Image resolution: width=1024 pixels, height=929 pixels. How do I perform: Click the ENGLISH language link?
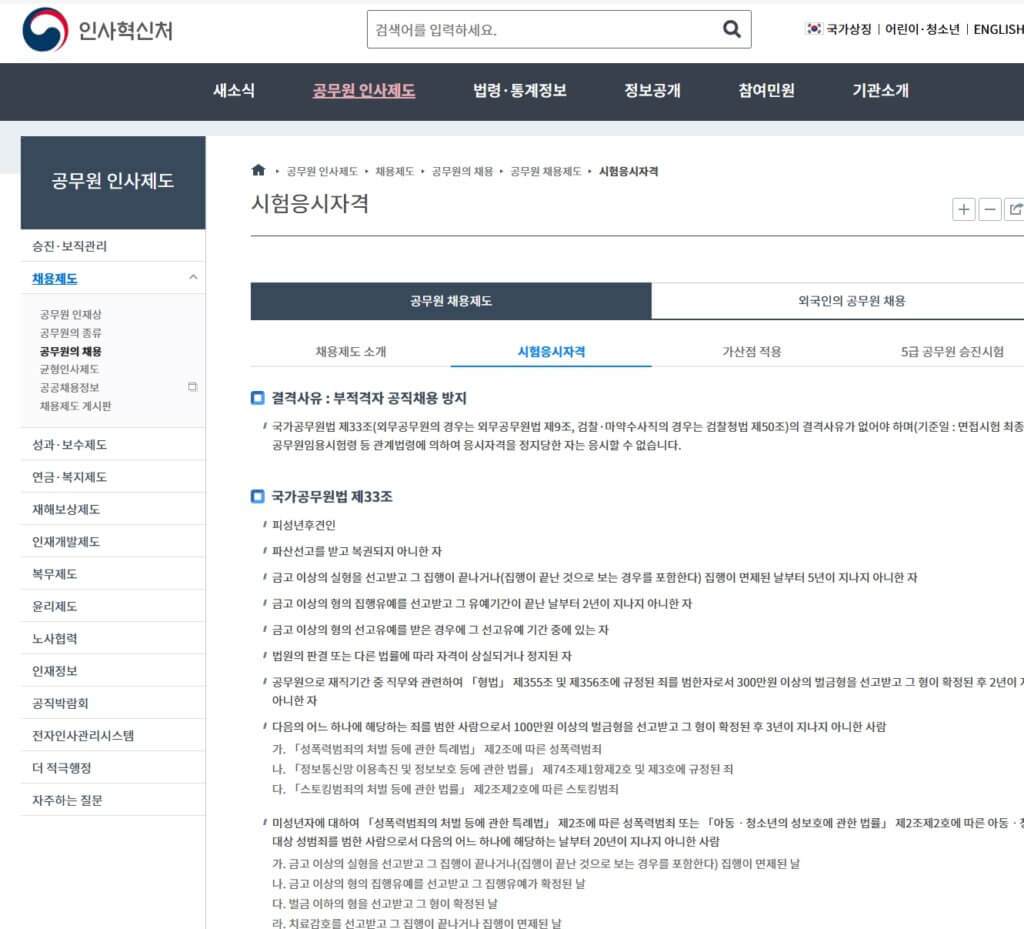tap(997, 30)
